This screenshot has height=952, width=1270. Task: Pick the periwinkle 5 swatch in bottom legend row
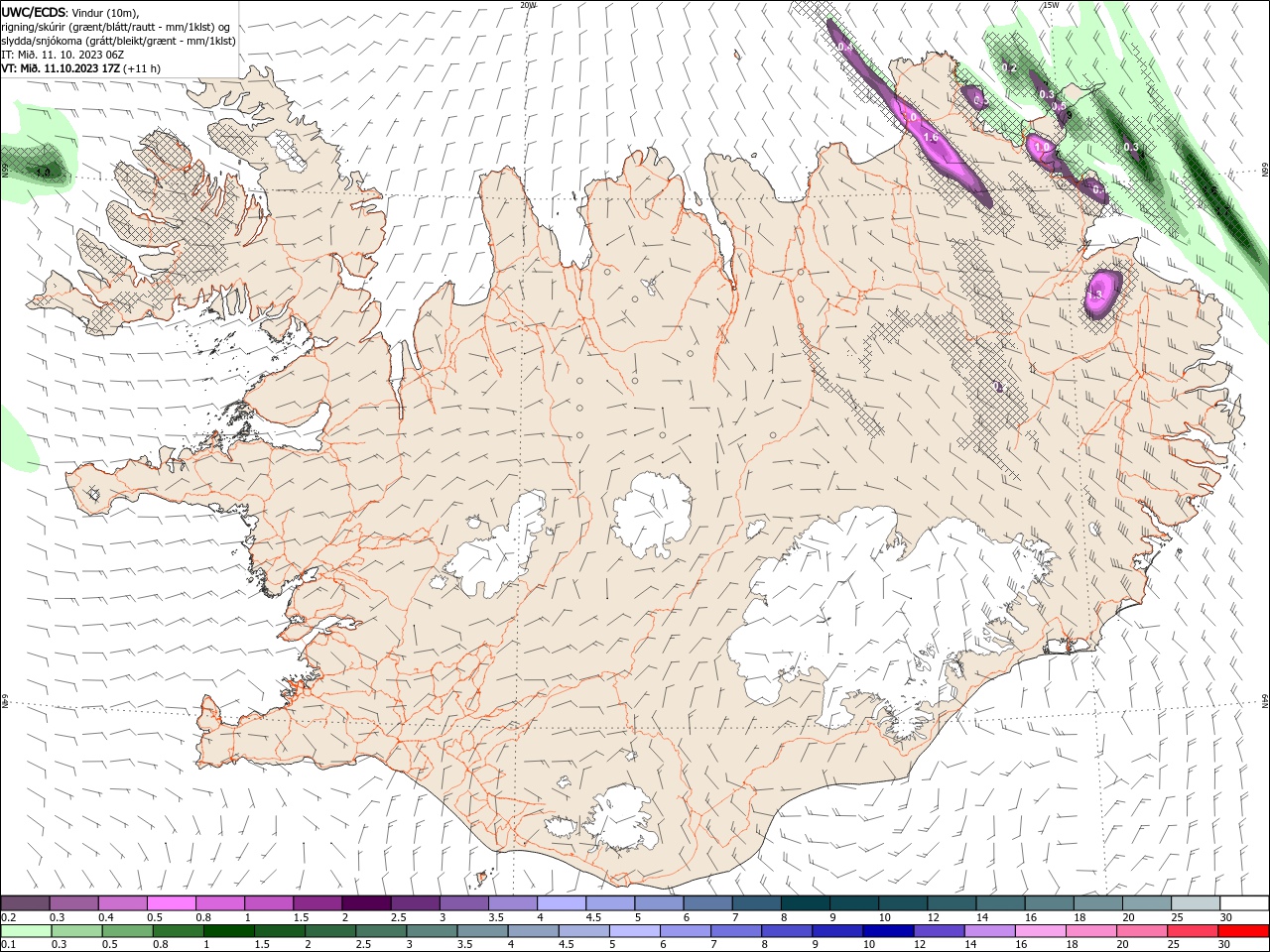[x=635, y=931]
